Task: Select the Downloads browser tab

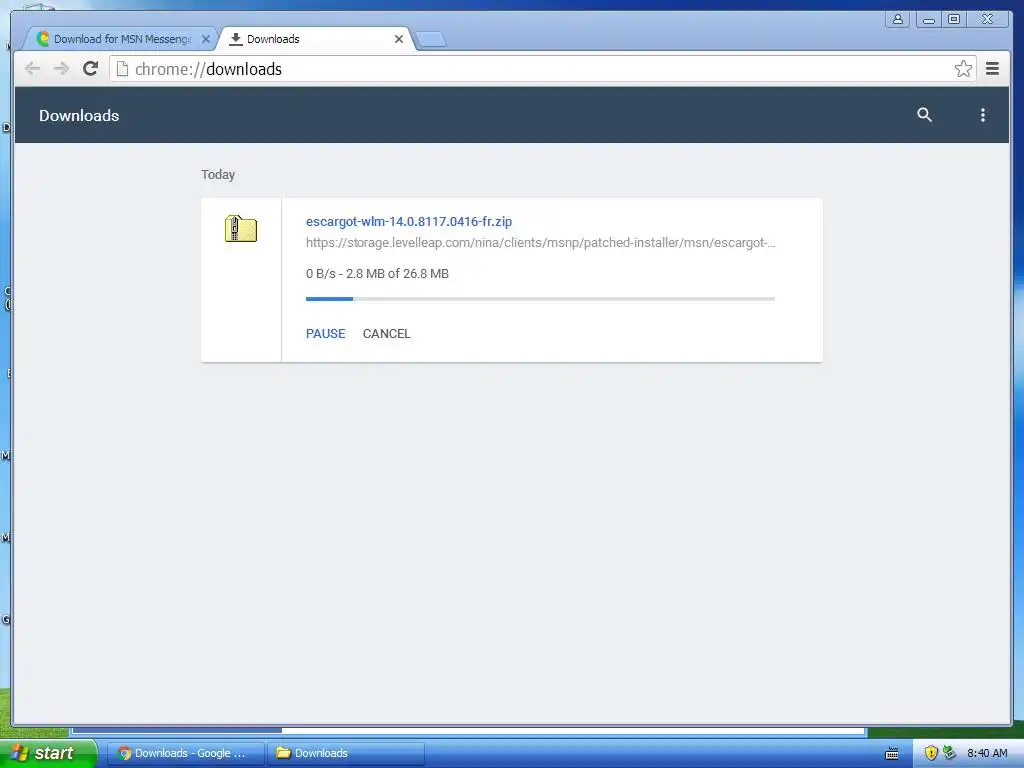Action: [315, 39]
